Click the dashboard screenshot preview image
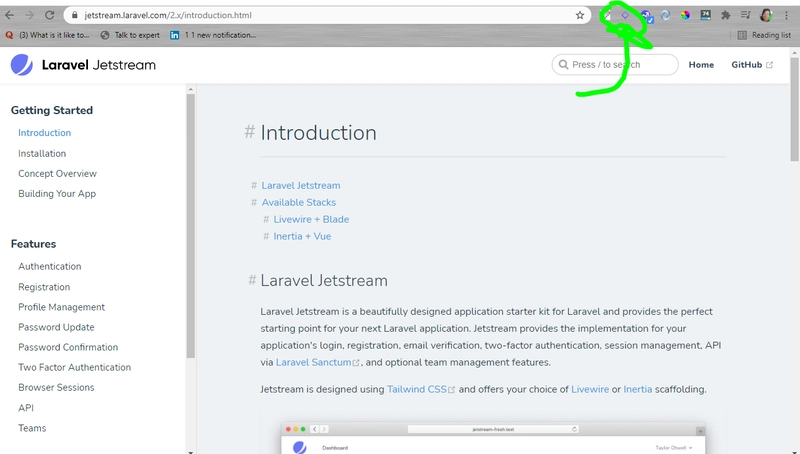 tap(493, 437)
